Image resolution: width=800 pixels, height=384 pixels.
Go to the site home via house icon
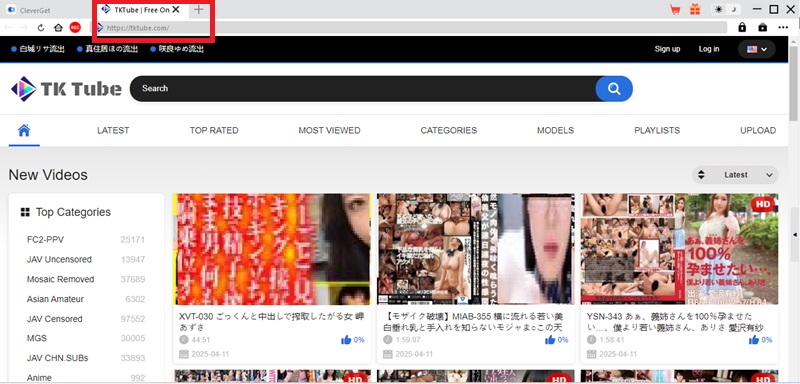click(24, 131)
